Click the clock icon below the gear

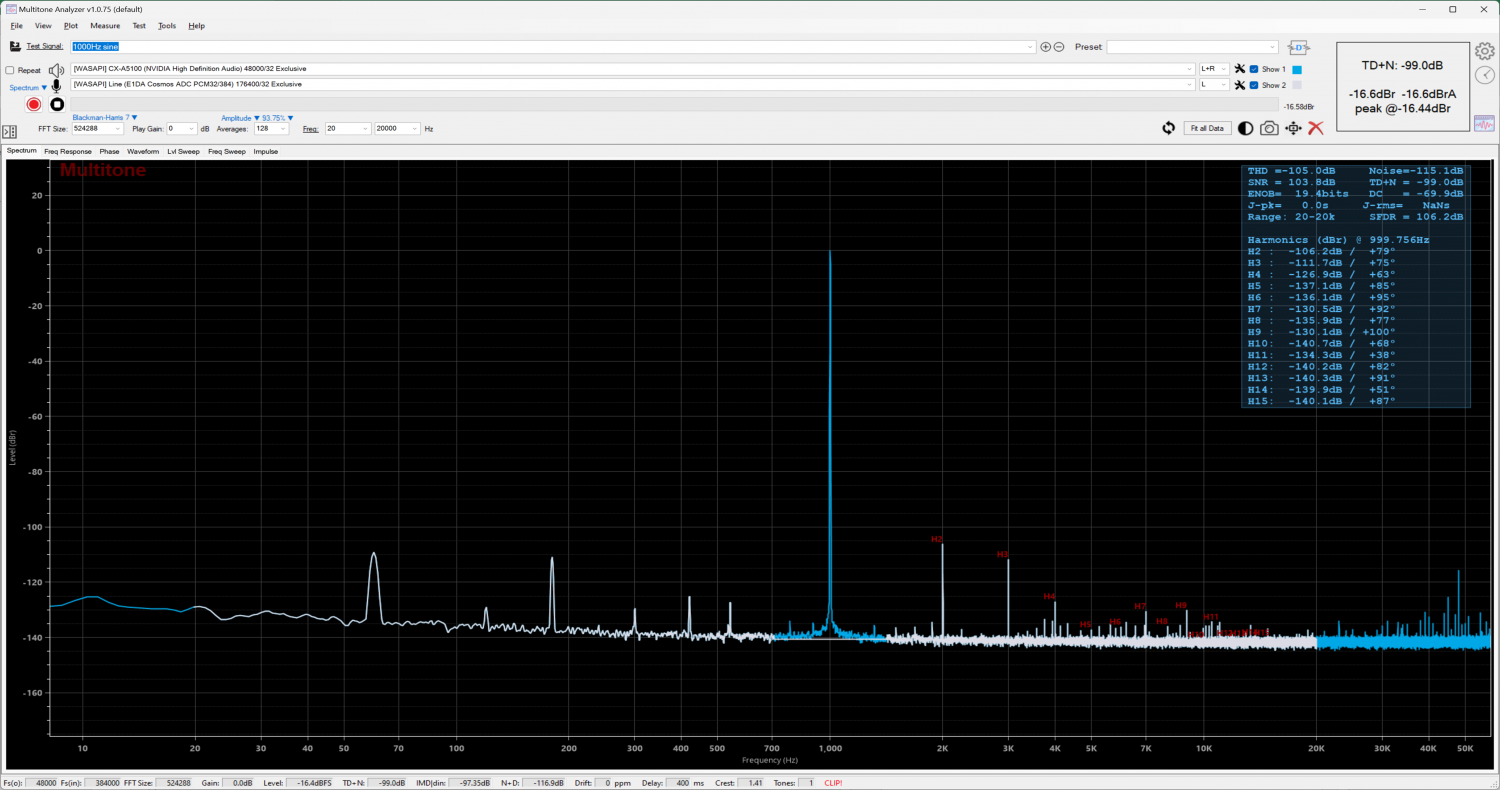pos(1484,76)
